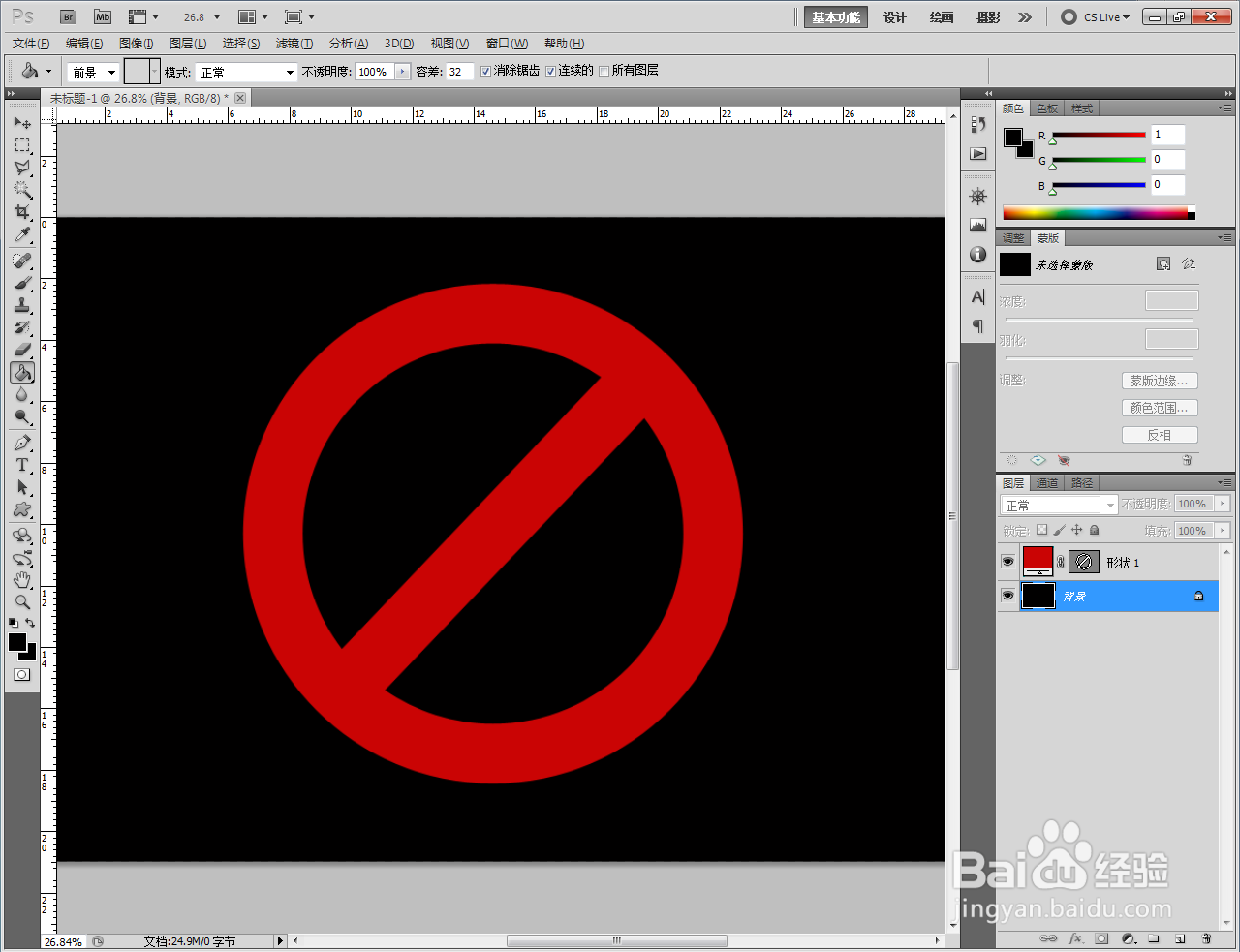Open the Paragraph panel icon

tap(978, 326)
